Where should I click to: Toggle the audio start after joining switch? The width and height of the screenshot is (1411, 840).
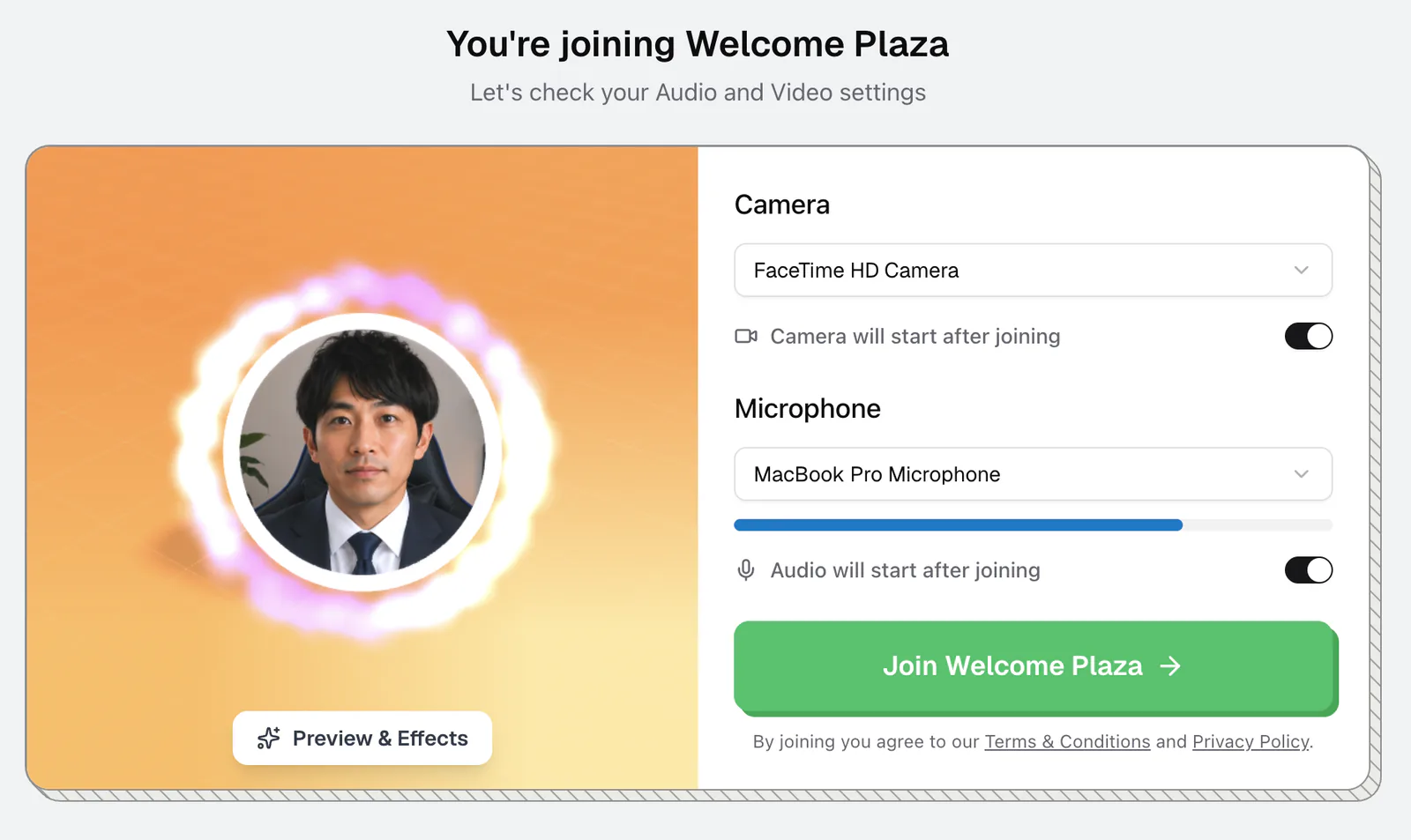coord(1308,570)
